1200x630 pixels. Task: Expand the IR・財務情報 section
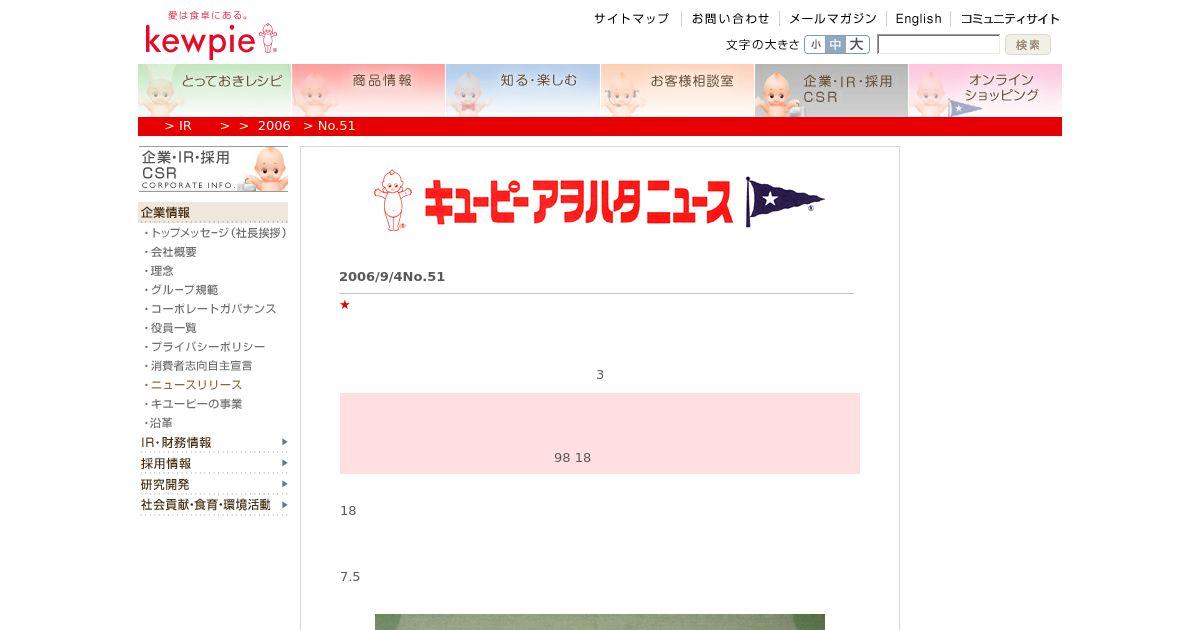pos(214,442)
